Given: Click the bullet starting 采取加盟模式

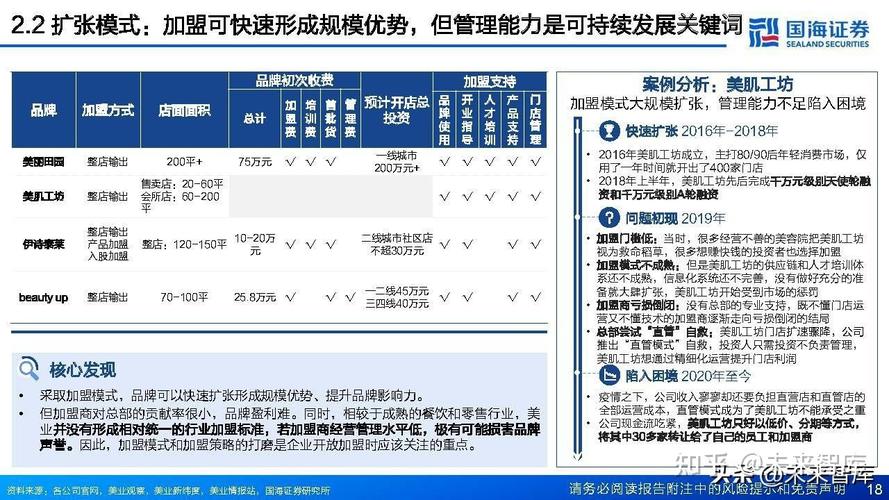Looking at the screenshot, I should click(x=232, y=395).
